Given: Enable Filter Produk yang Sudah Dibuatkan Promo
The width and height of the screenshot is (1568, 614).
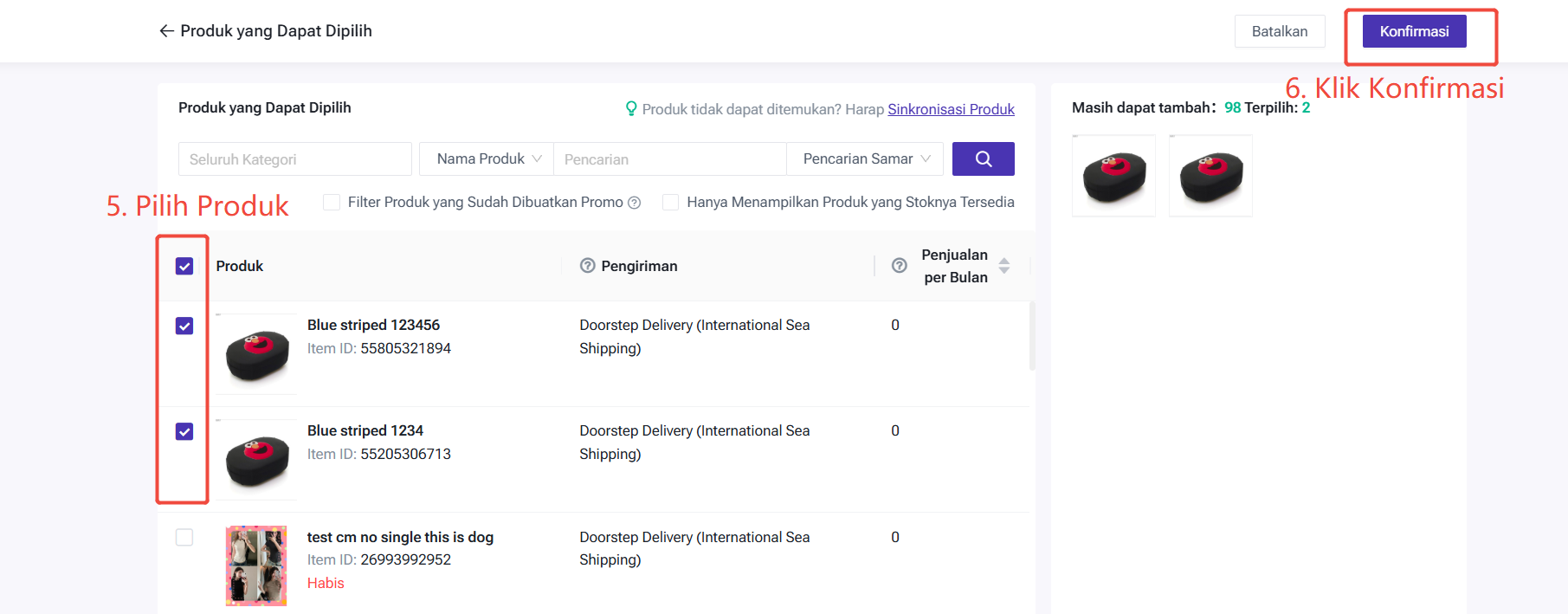Looking at the screenshot, I should tap(332, 202).
